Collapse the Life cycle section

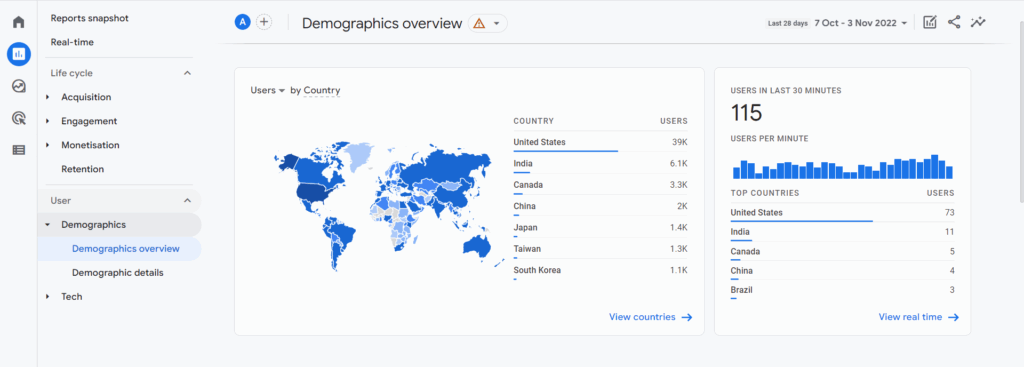click(x=187, y=73)
